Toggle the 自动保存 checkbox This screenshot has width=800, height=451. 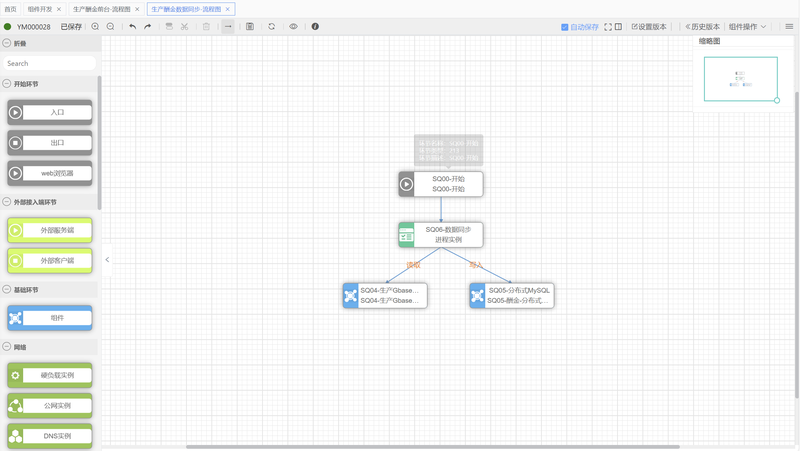coord(565,27)
